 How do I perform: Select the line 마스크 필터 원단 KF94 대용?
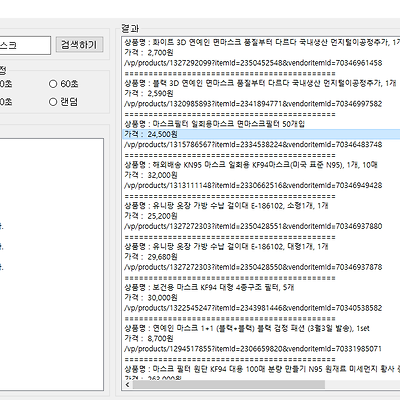tap(261, 369)
